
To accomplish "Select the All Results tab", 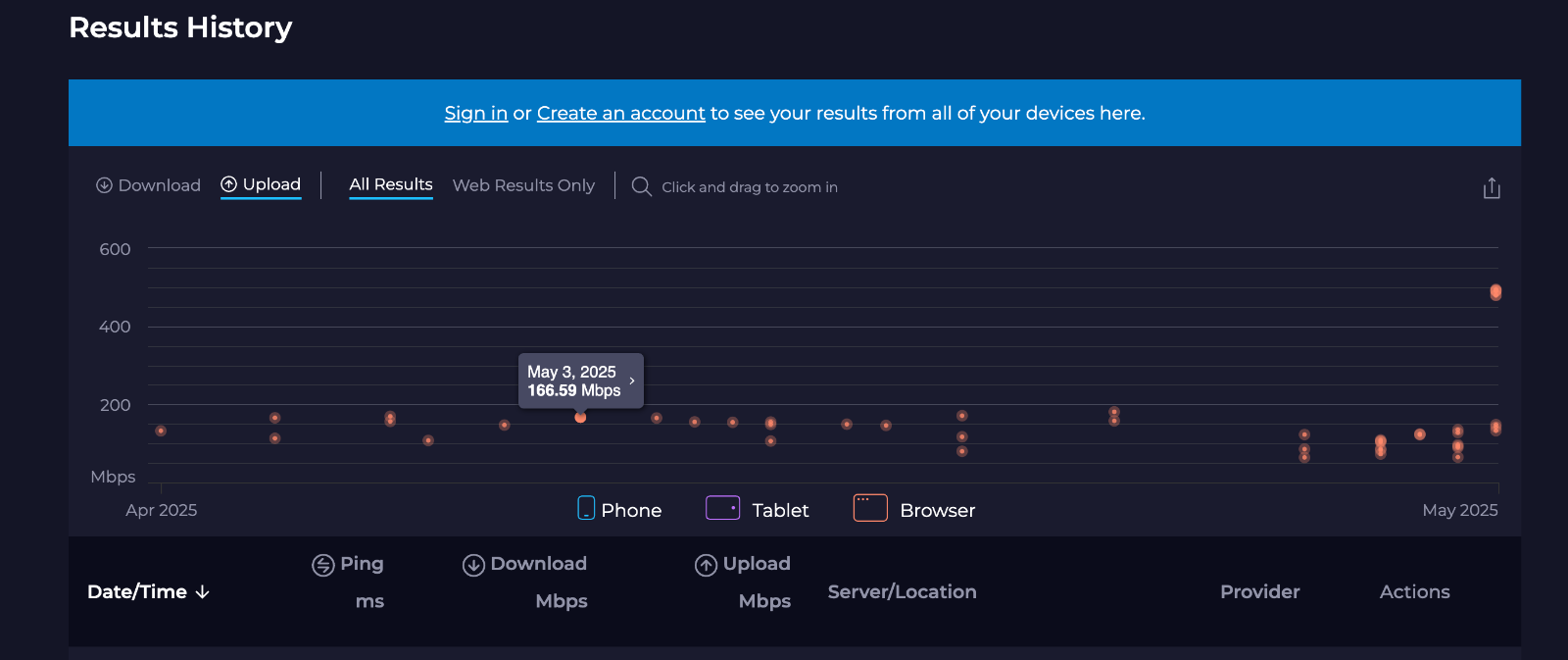I will click(x=391, y=184).
